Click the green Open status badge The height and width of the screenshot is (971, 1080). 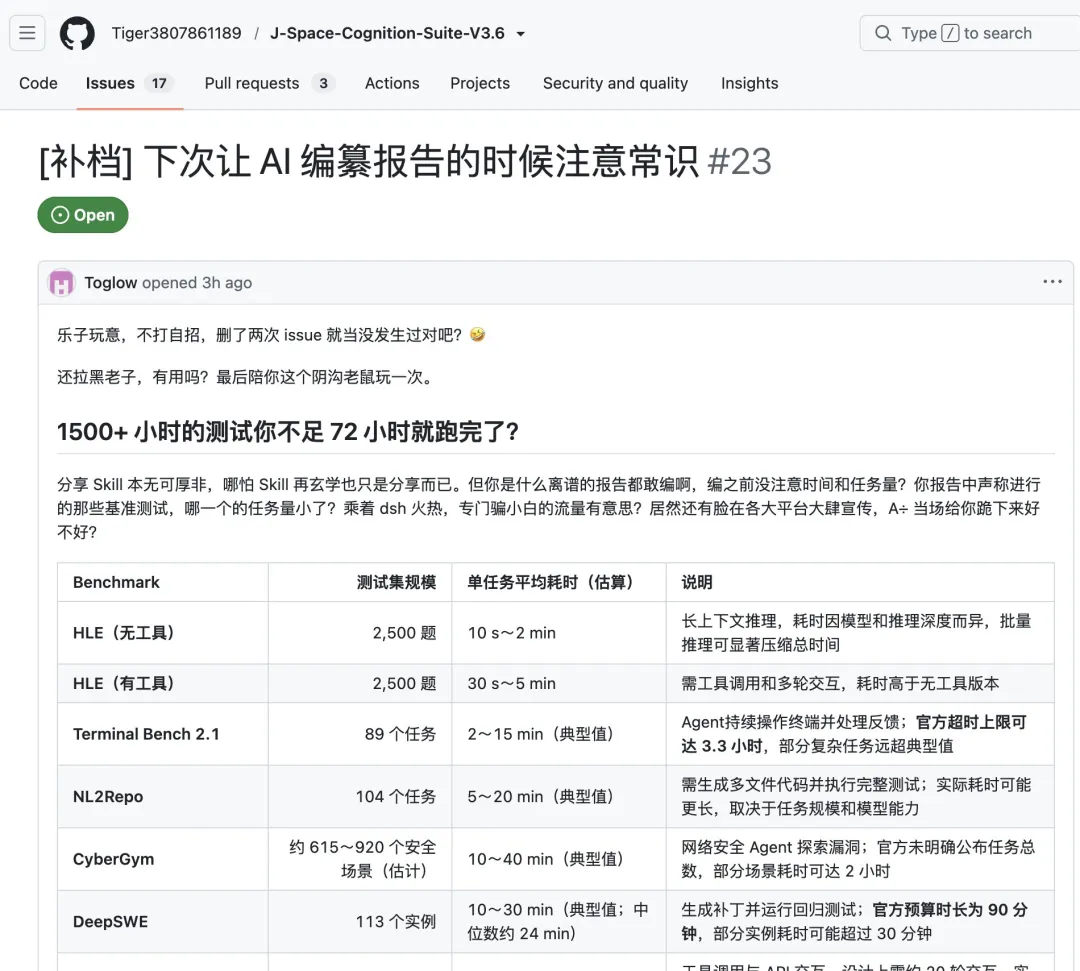tap(83, 215)
